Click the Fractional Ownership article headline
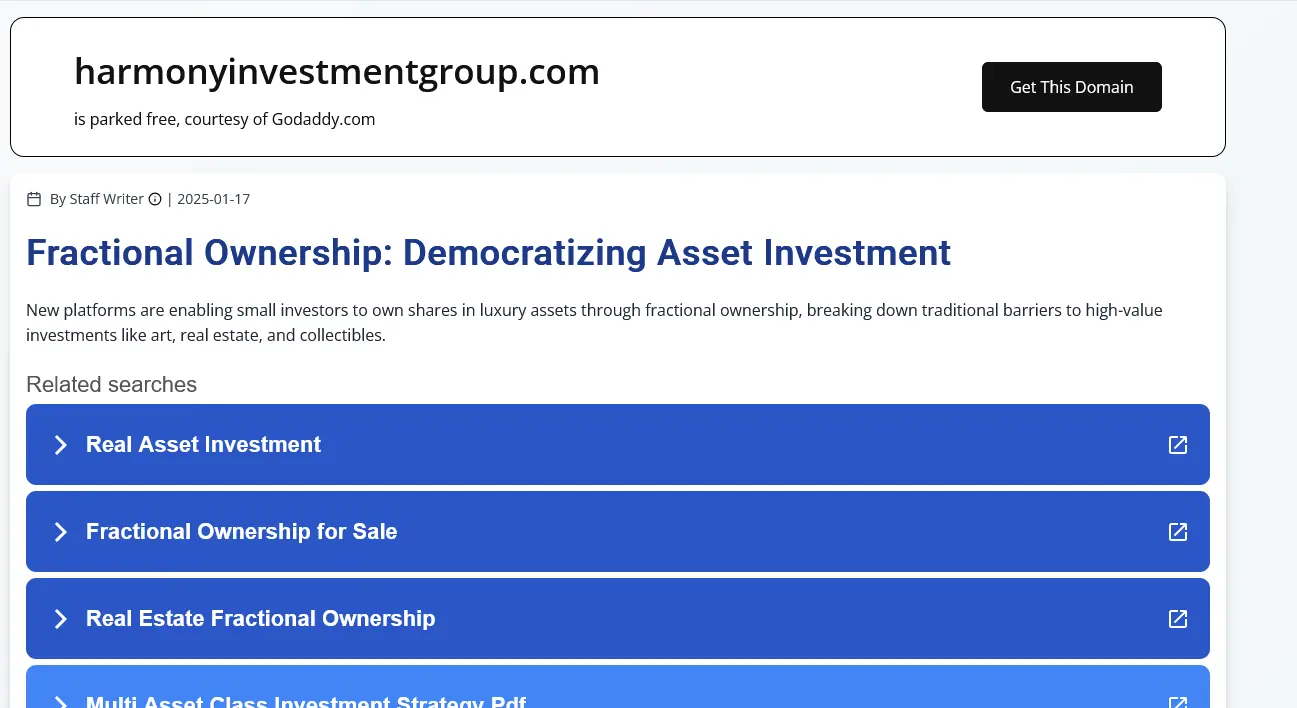The height and width of the screenshot is (708, 1297). coord(488,253)
